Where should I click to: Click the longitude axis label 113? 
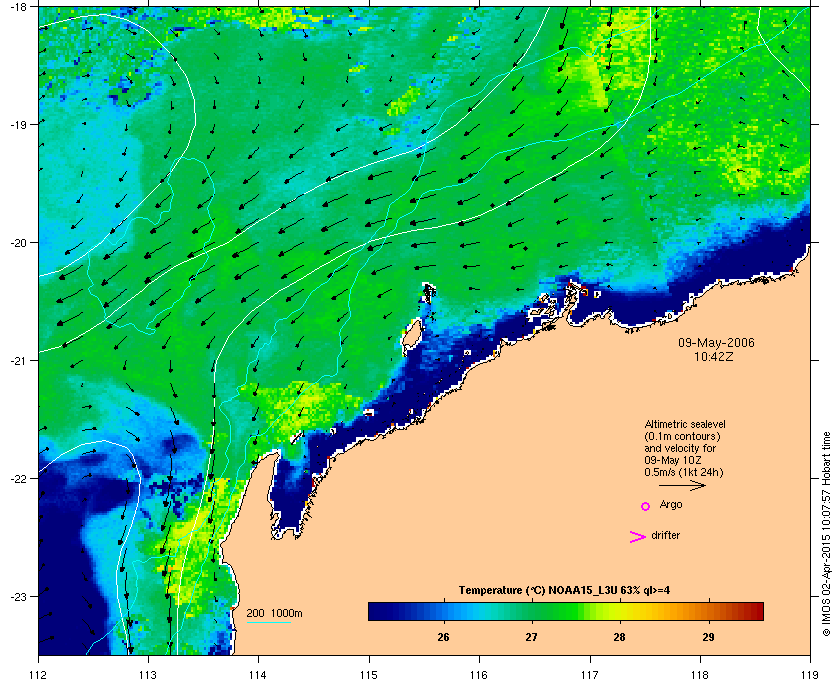[x=148, y=675]
